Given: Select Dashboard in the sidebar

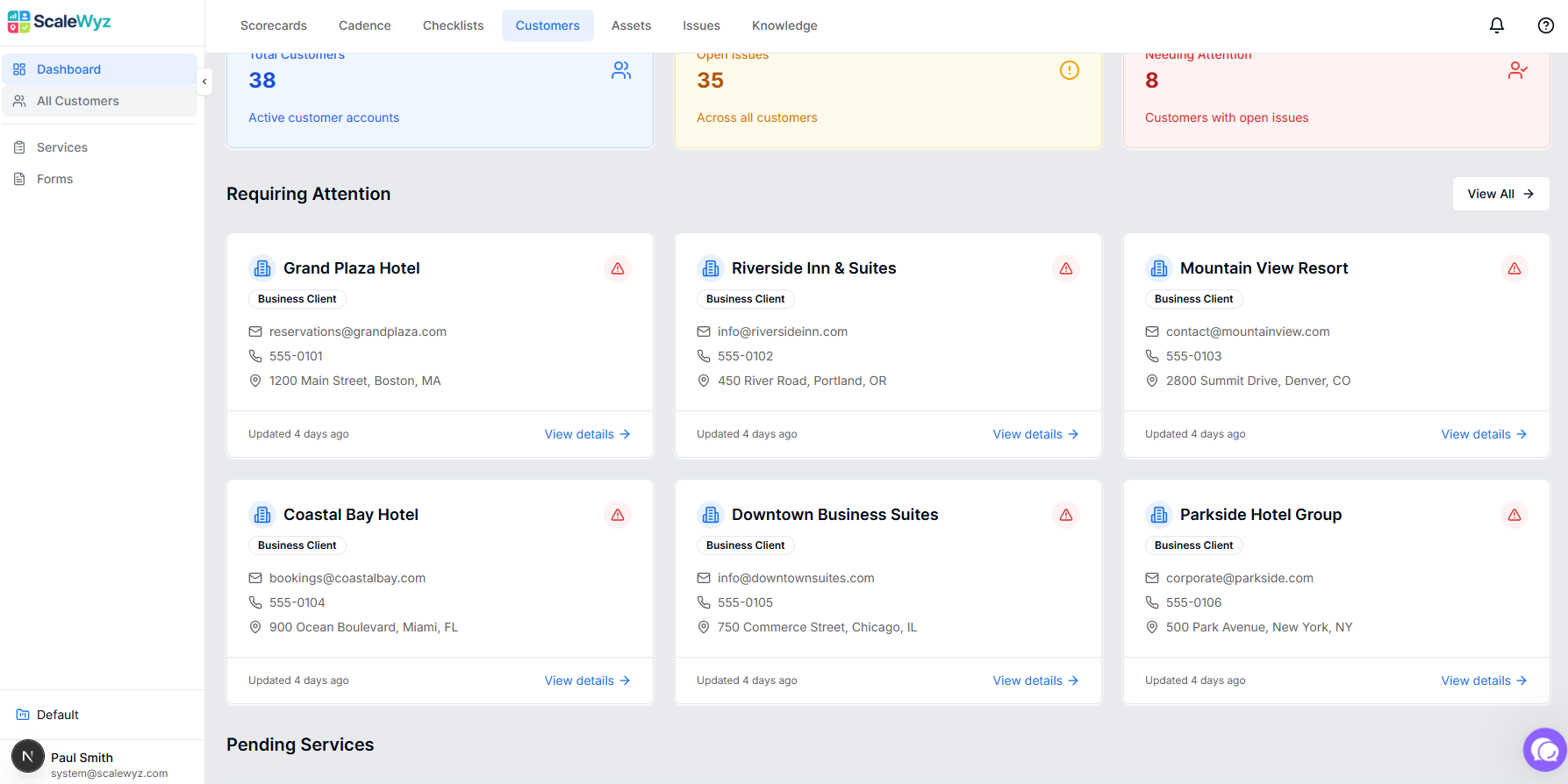Looking at the screenshot, I should pos(99,69).
